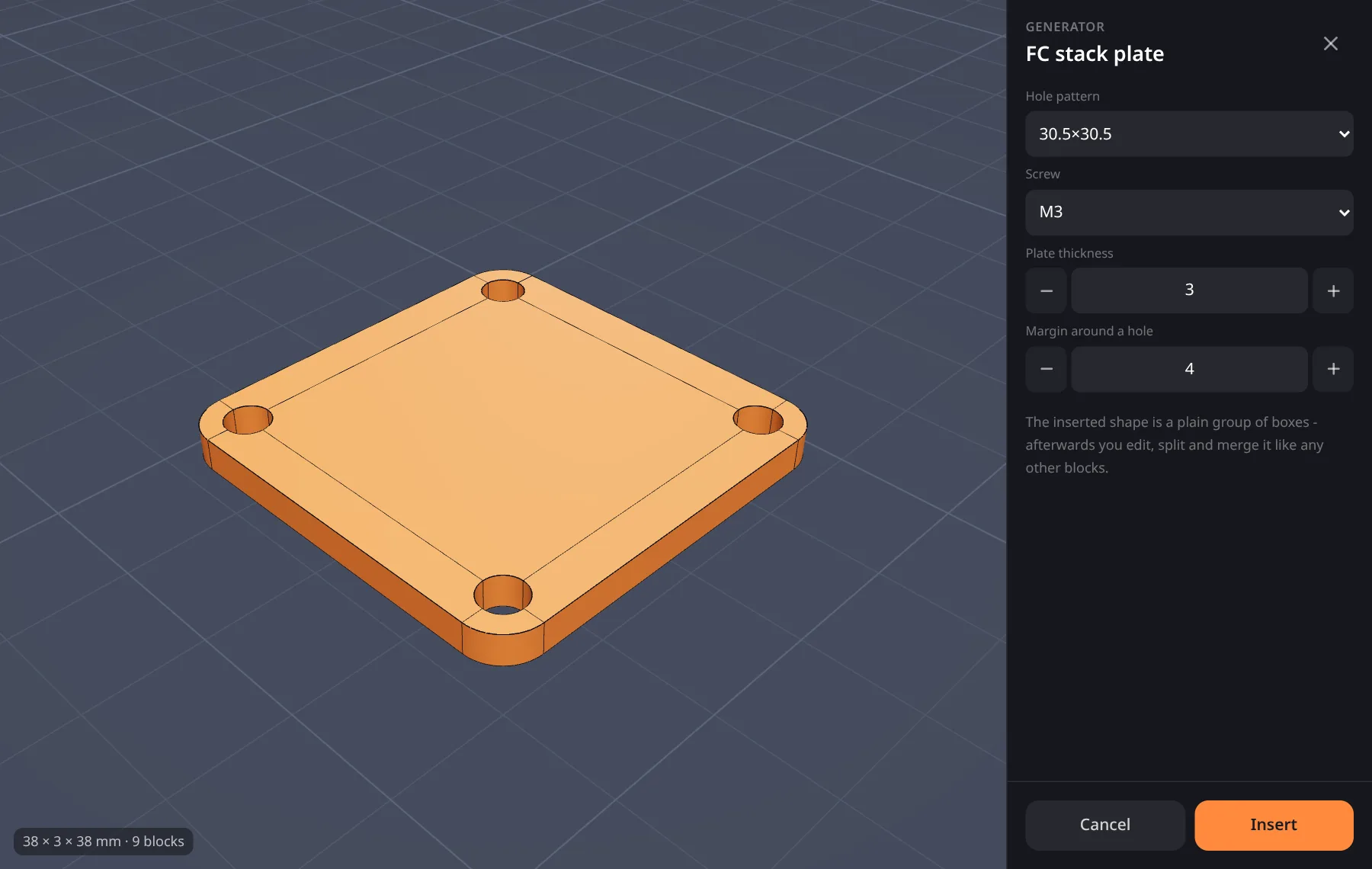Click the Plate thickness value field
This screenshot has width=1372, height=869.
tap(1189, 290)
